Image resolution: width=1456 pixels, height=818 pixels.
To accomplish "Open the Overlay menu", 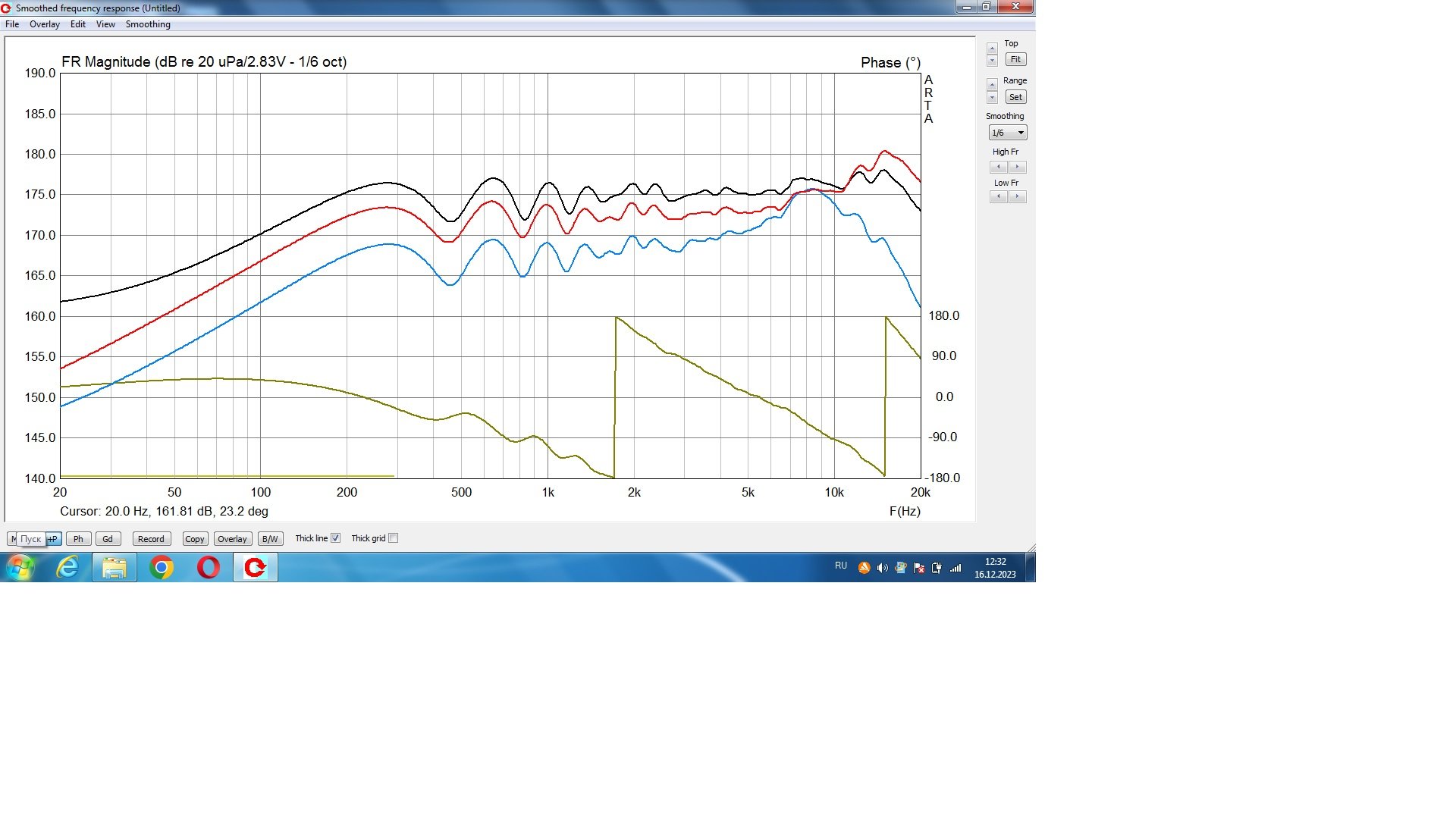I will 44,24.
